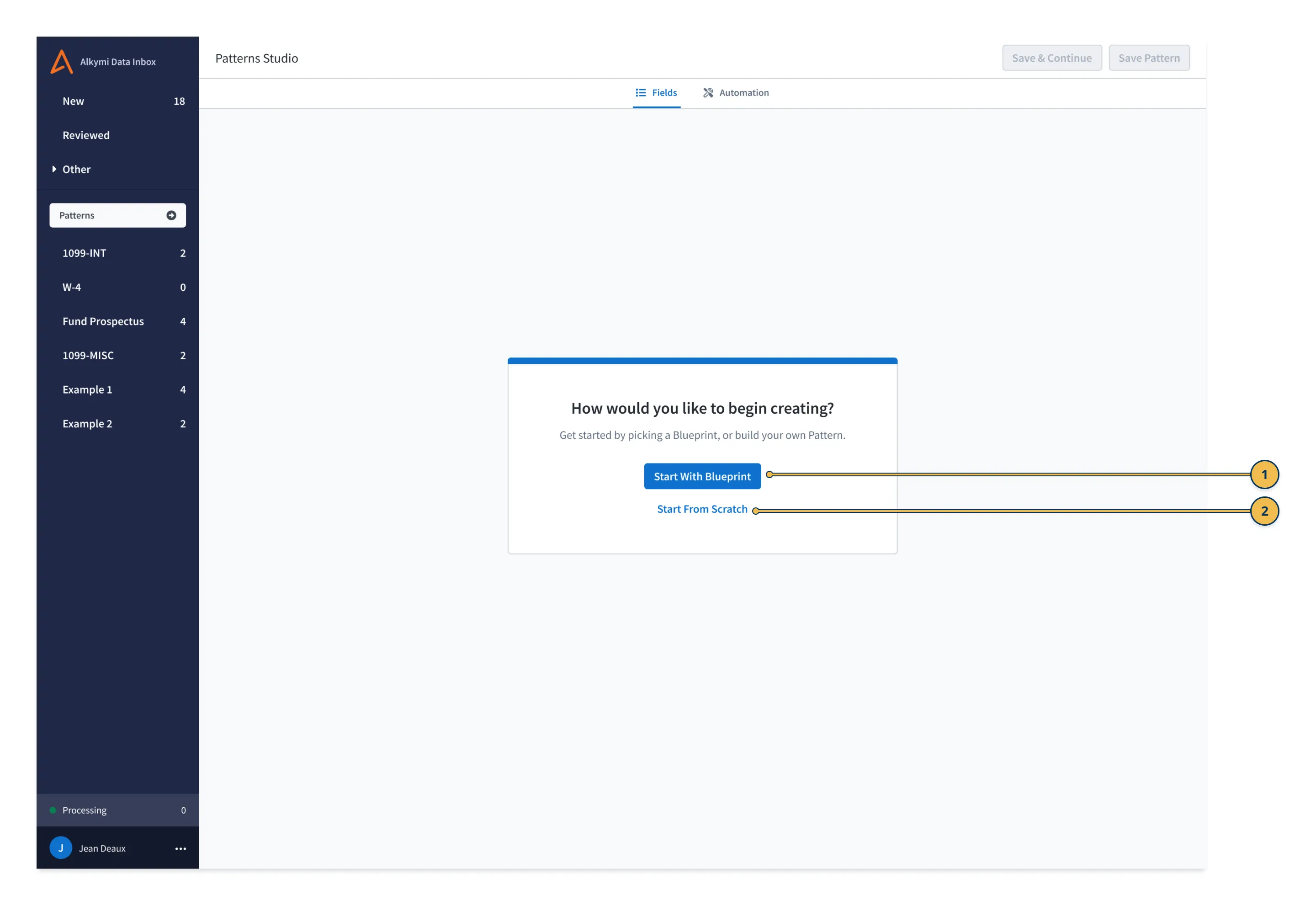Click the Patterns arrow circle icon
The width and height of the screenshot is (1316, 906).
tap(171, 216)
